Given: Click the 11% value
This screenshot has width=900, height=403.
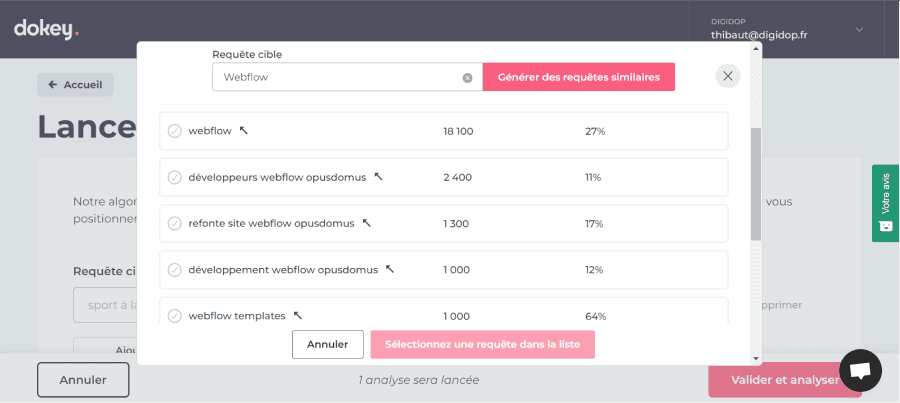Looking at the screenshot, I should (x=593, y=178).
